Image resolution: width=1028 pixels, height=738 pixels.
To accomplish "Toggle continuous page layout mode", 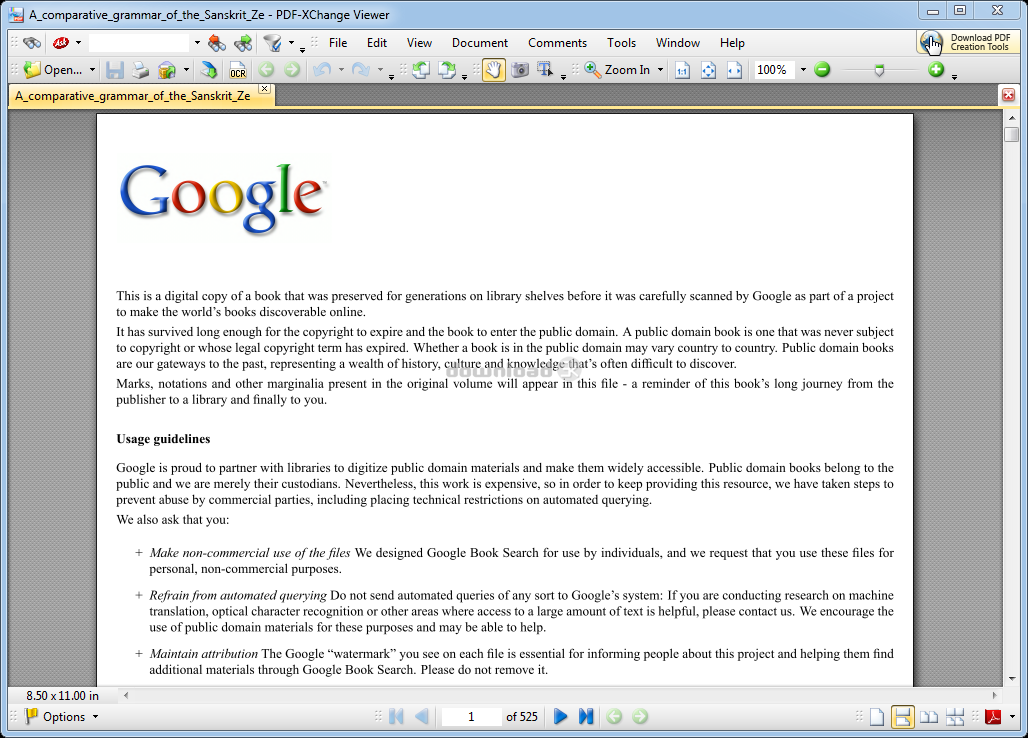I will click(x=903, y=716).
